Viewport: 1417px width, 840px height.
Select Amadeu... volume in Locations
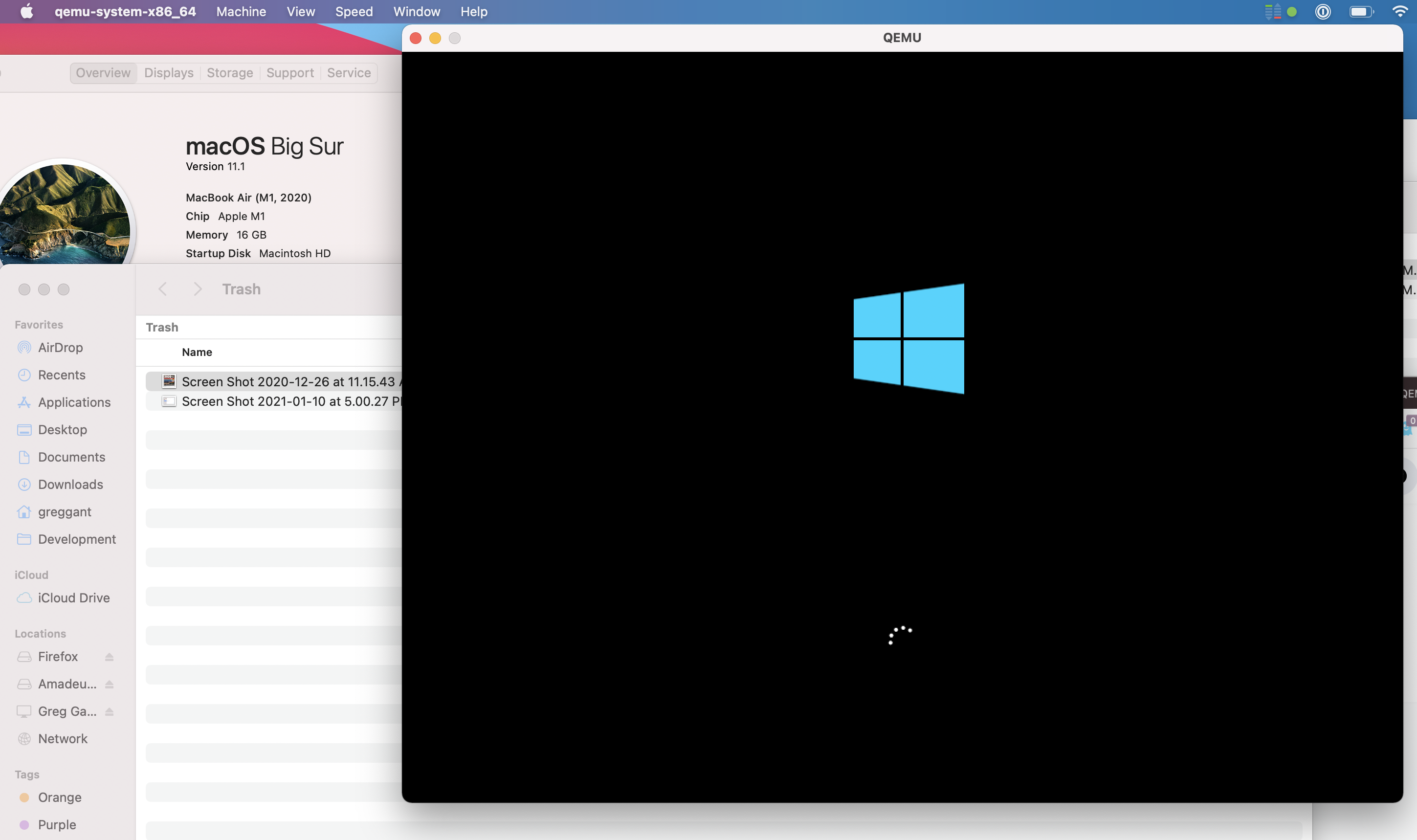pyautogui.click(x=67, y=684)
